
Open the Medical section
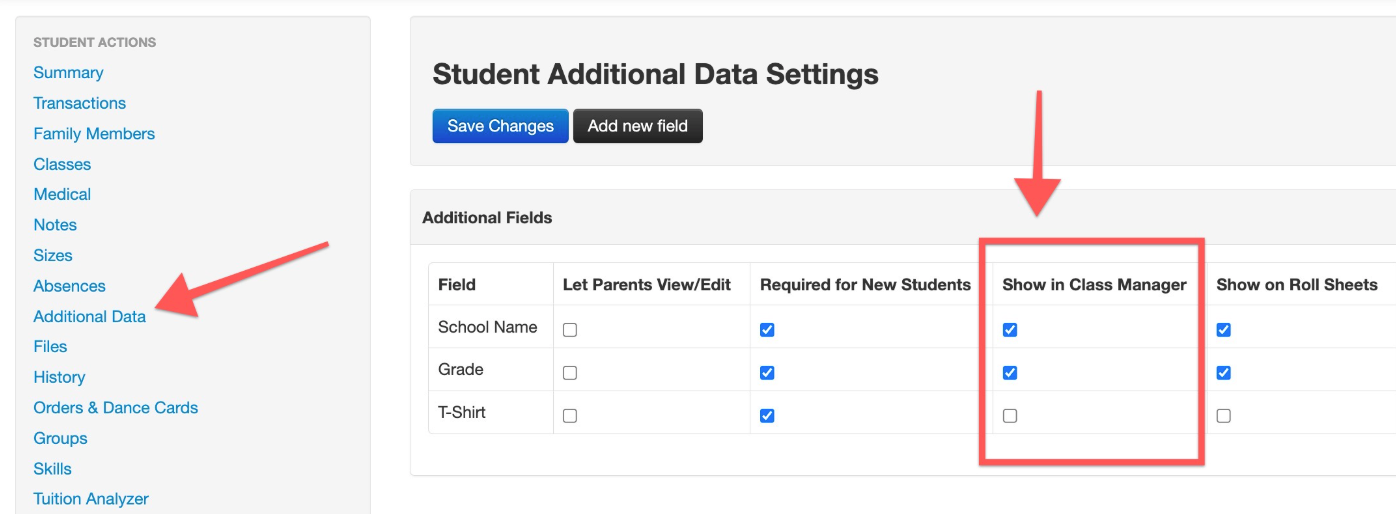pos(62,194)
